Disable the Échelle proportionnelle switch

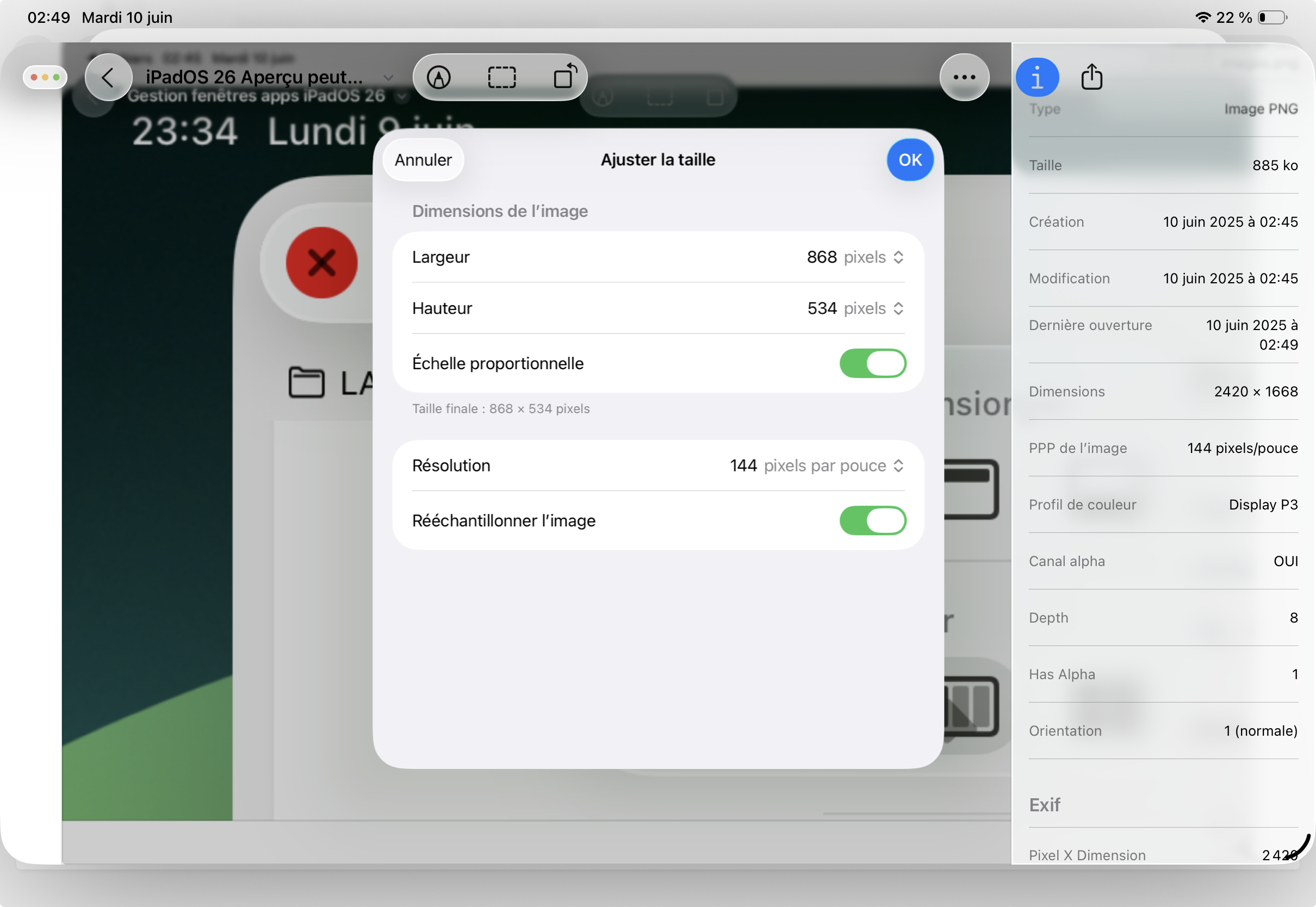point(872,363)
